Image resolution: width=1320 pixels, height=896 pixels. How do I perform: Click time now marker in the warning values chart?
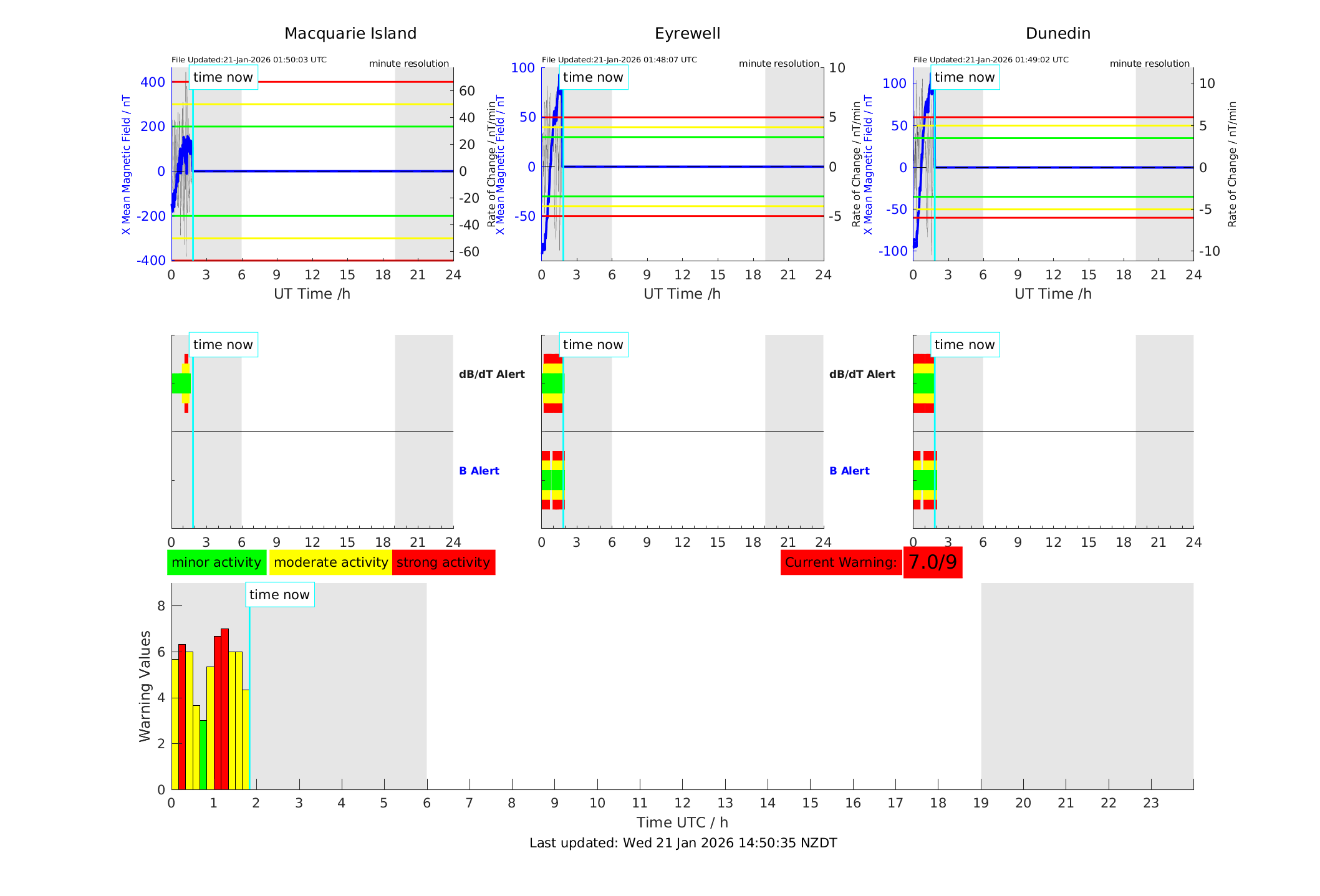coord(279,595)
